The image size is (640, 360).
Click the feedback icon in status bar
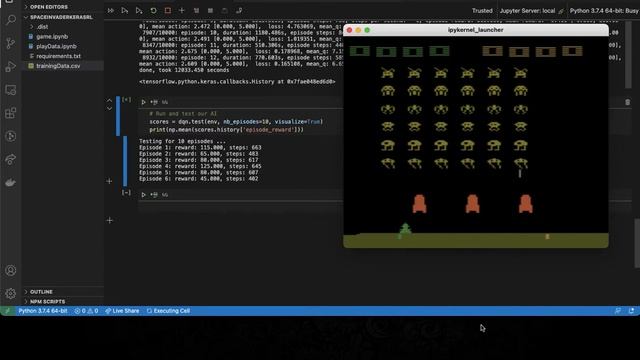[618, 311]
